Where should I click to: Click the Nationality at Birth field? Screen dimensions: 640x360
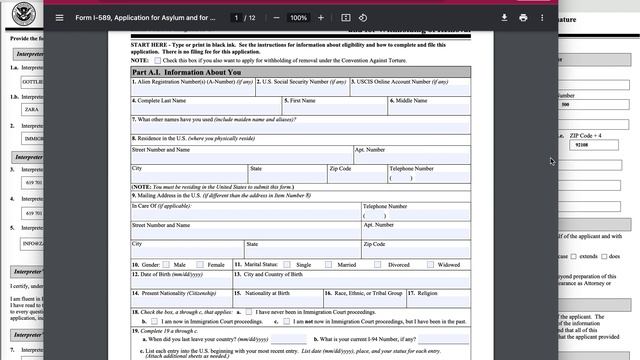278,302
